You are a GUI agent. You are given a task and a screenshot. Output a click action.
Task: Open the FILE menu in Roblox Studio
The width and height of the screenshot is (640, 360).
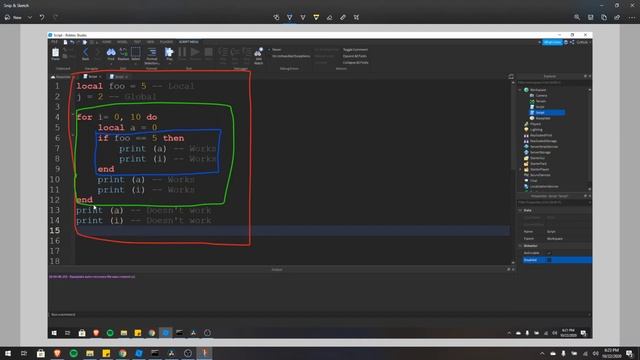click(x=54, y=42)
